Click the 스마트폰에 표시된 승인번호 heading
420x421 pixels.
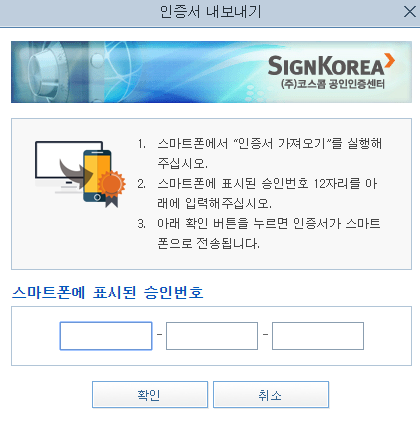tap(108, 292)
